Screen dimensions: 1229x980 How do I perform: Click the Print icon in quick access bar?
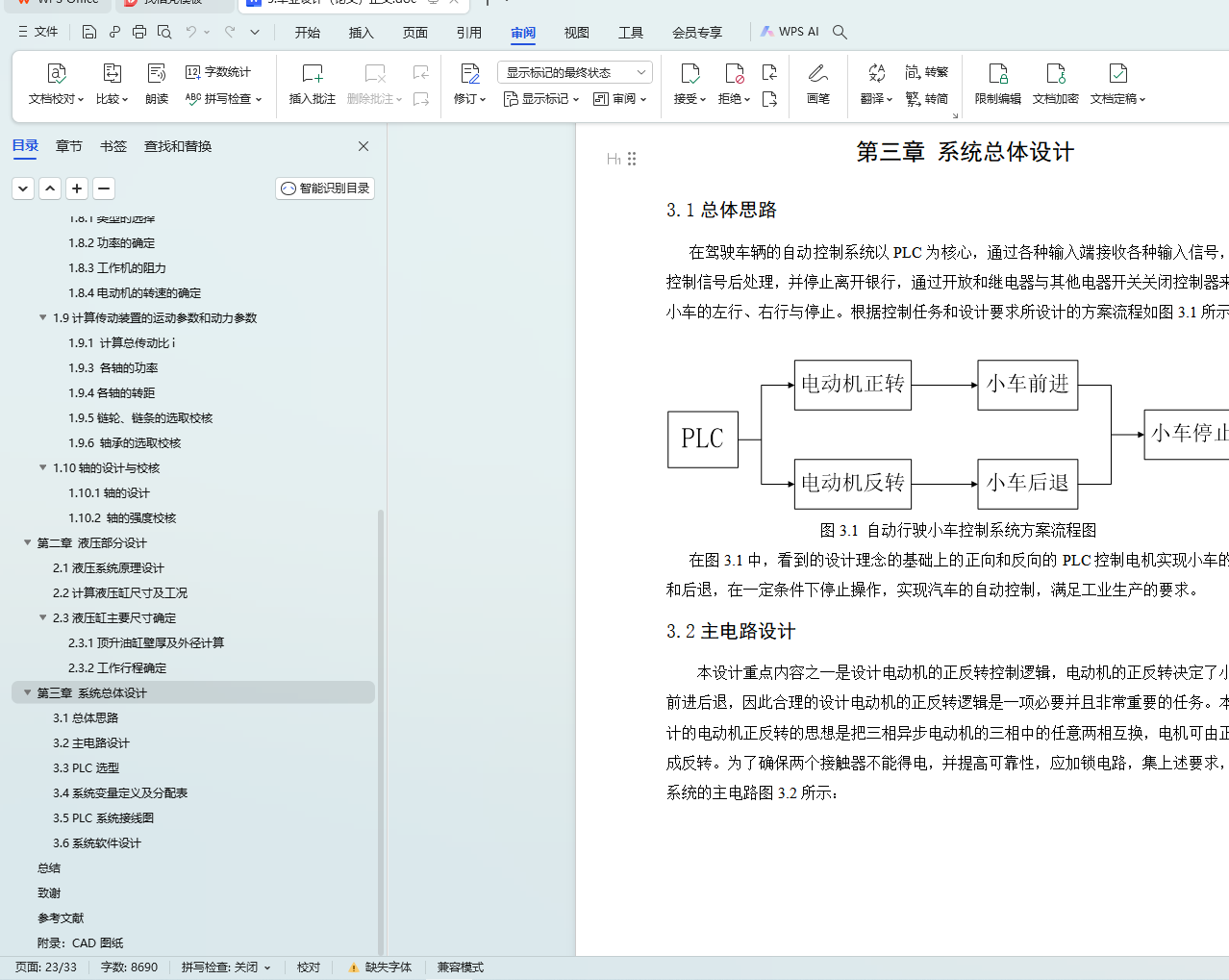[x=139, y=32]
